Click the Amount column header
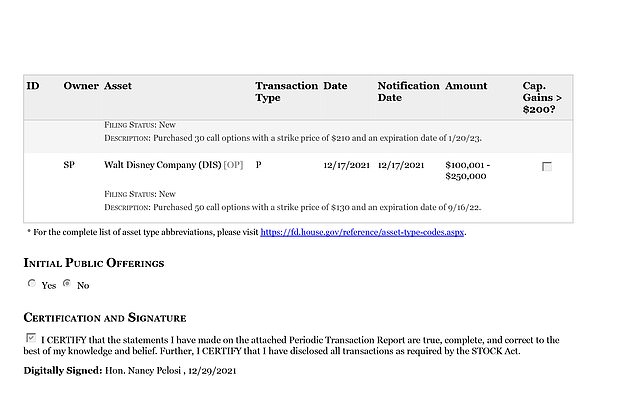634x403 pixels. click(x=467, y=86)
